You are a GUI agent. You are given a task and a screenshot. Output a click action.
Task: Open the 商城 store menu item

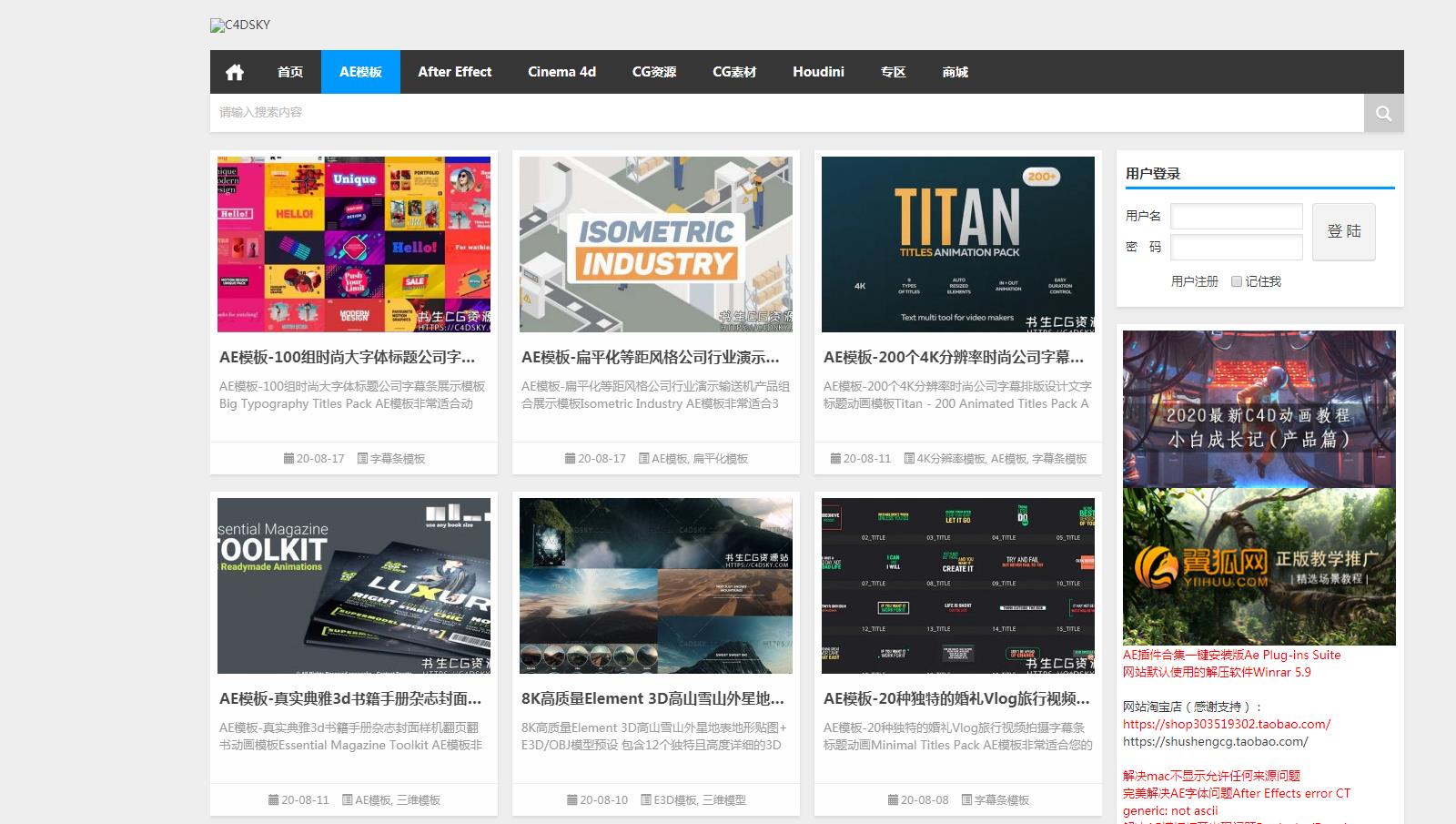point(955,72)
